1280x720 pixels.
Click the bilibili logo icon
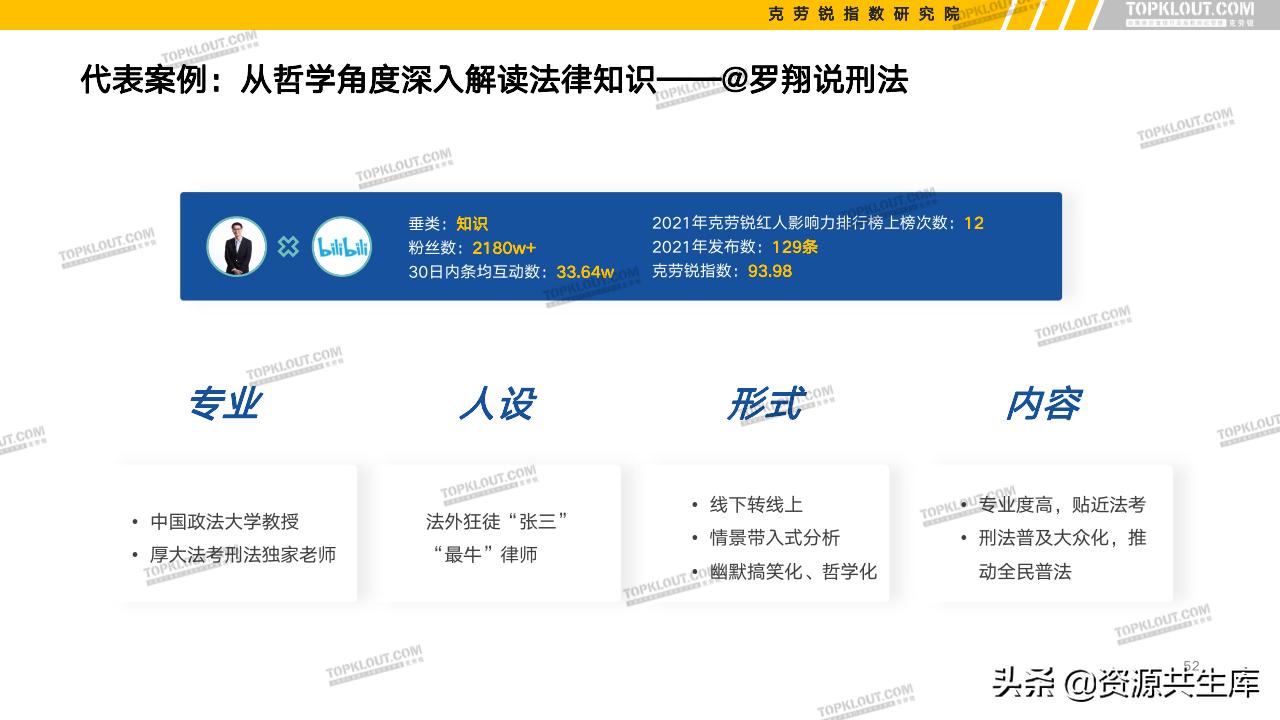[341, 246]
